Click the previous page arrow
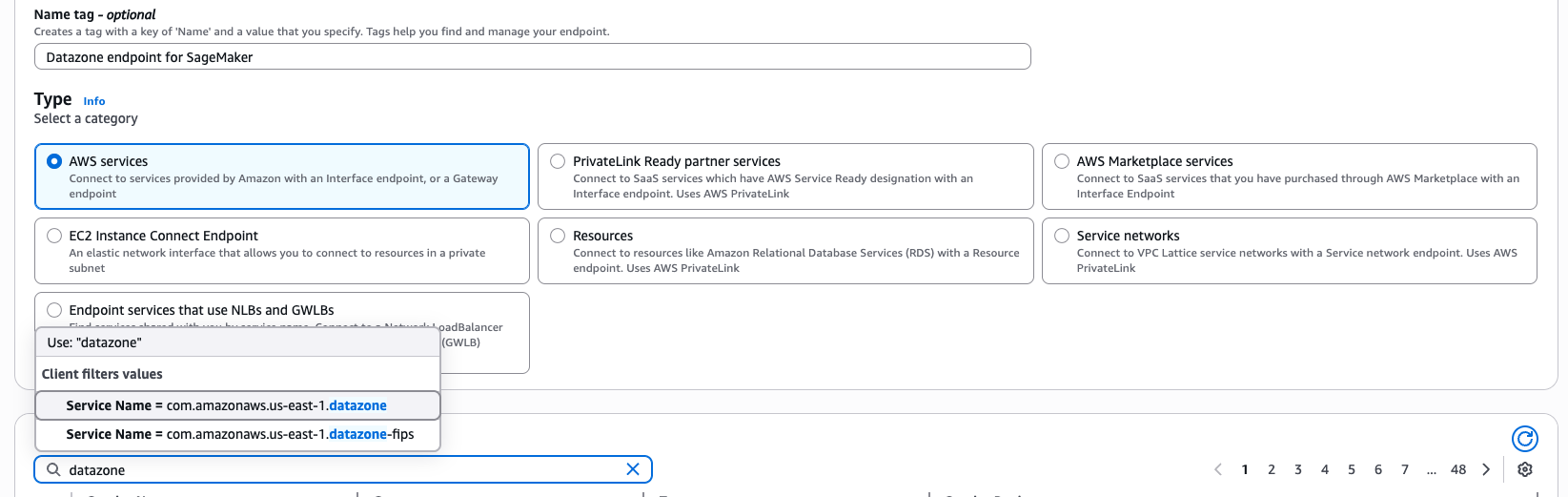The width and height of the screenshot is (1568, 497). click(x=1218, y=469)
